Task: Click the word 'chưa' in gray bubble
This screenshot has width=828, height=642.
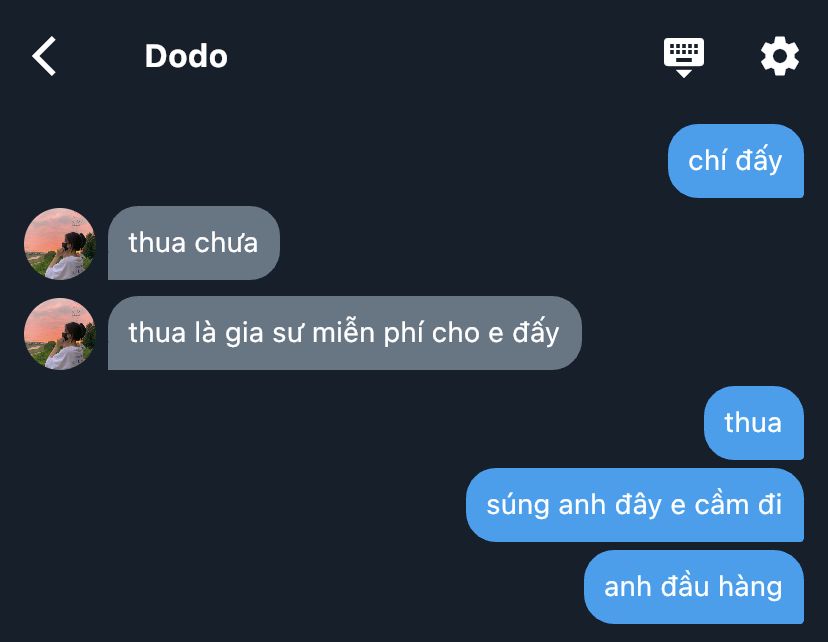Action: click(226, 243)
